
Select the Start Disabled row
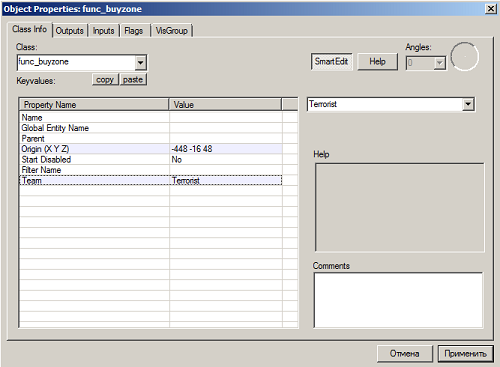tap(151, 160)
